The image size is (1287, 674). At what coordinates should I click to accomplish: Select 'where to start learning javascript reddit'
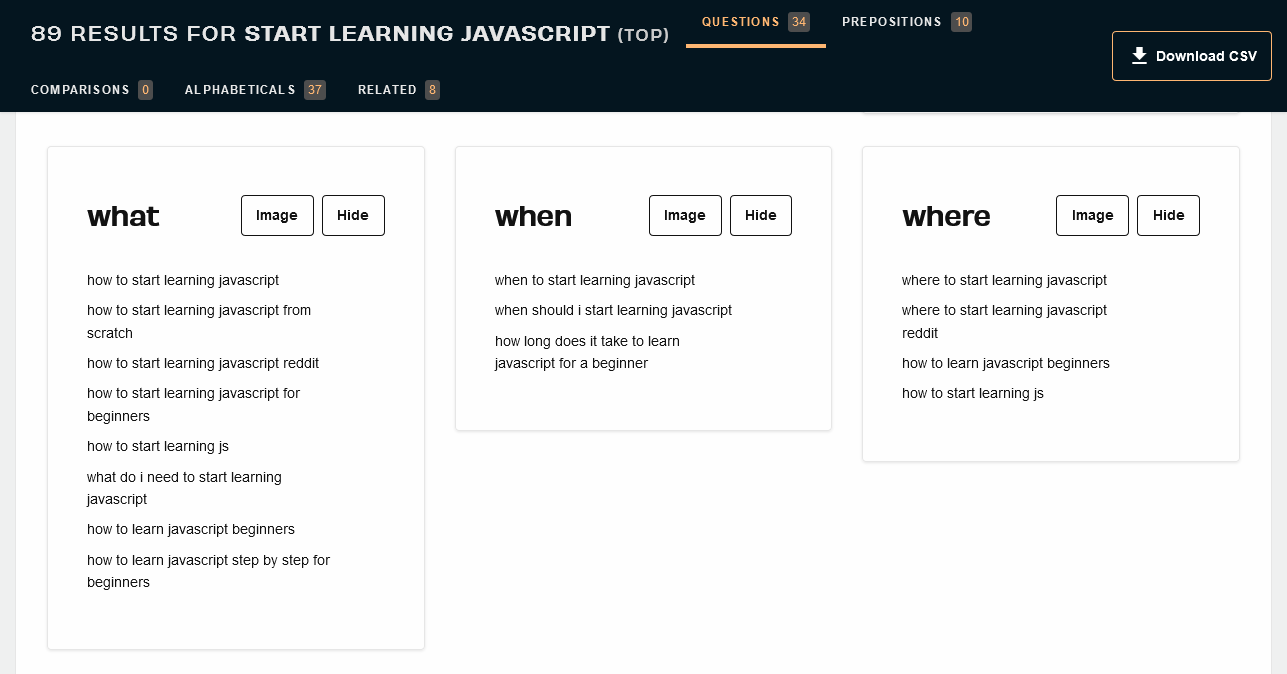pyautogui.click(x=1004, y=321)
